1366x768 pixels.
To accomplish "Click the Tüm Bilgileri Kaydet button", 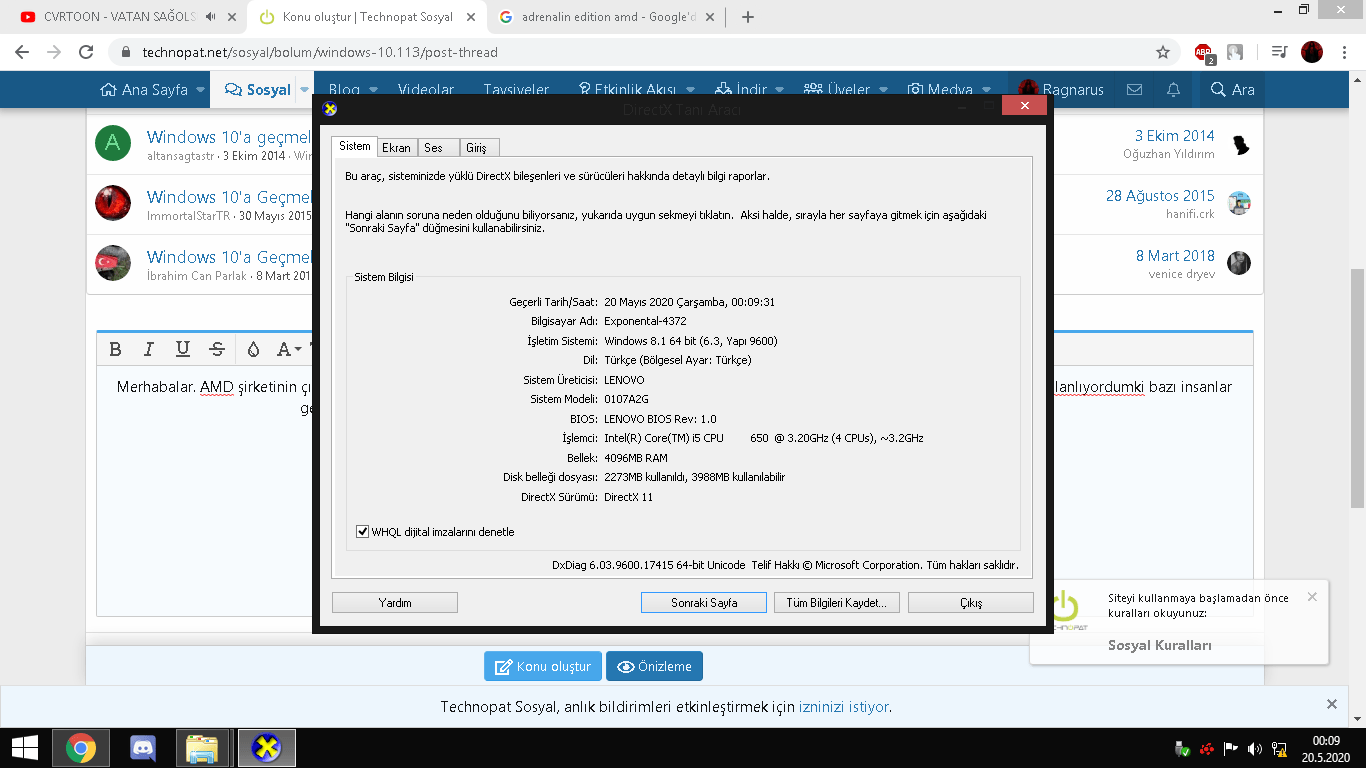I will 837,603.
